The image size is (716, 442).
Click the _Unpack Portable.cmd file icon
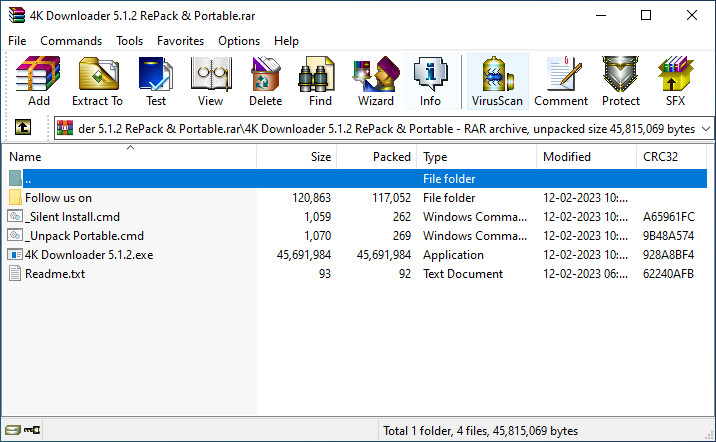point(15,235)
